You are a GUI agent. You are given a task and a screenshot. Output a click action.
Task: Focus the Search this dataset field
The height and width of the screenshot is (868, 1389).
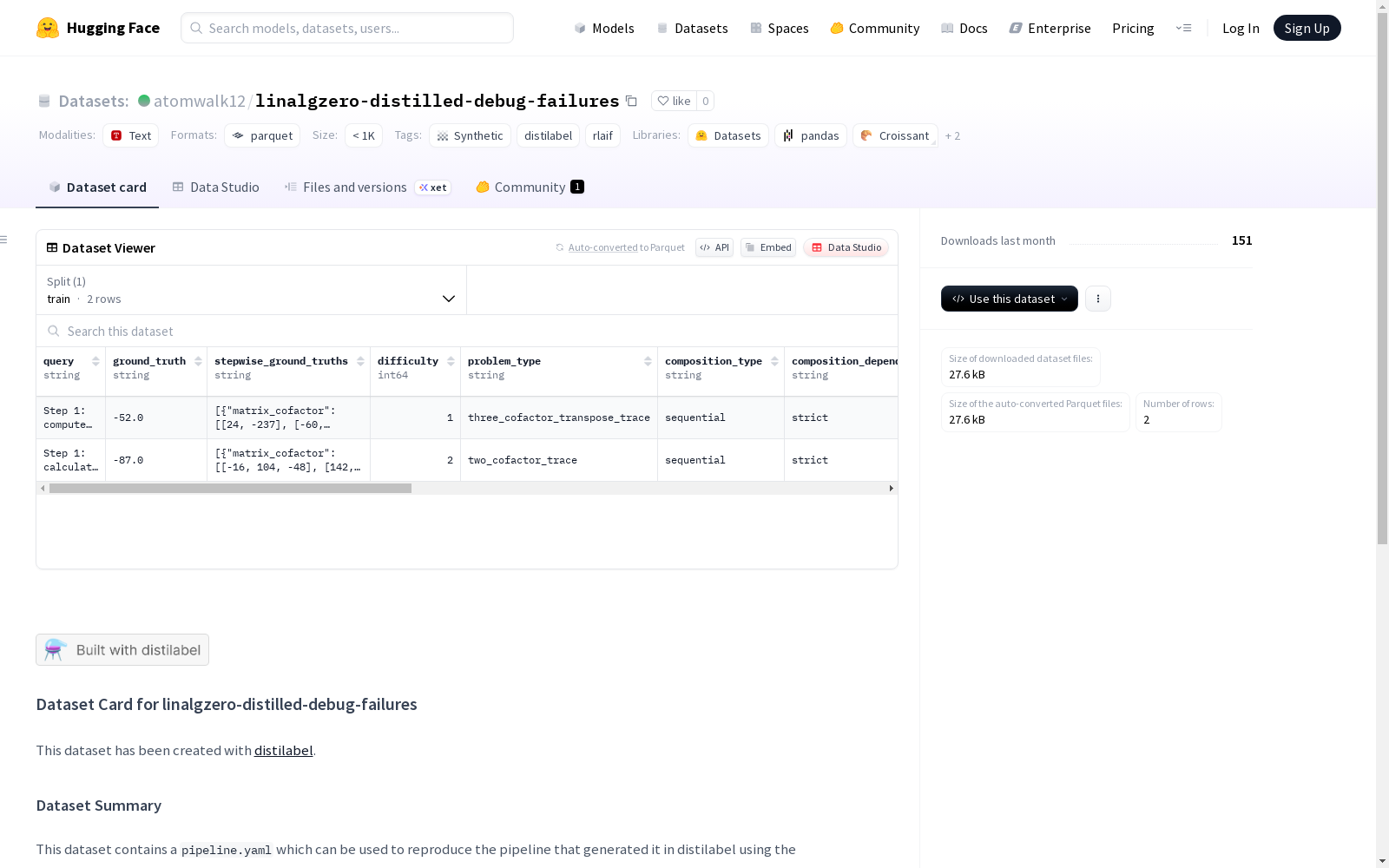(467, 331)
